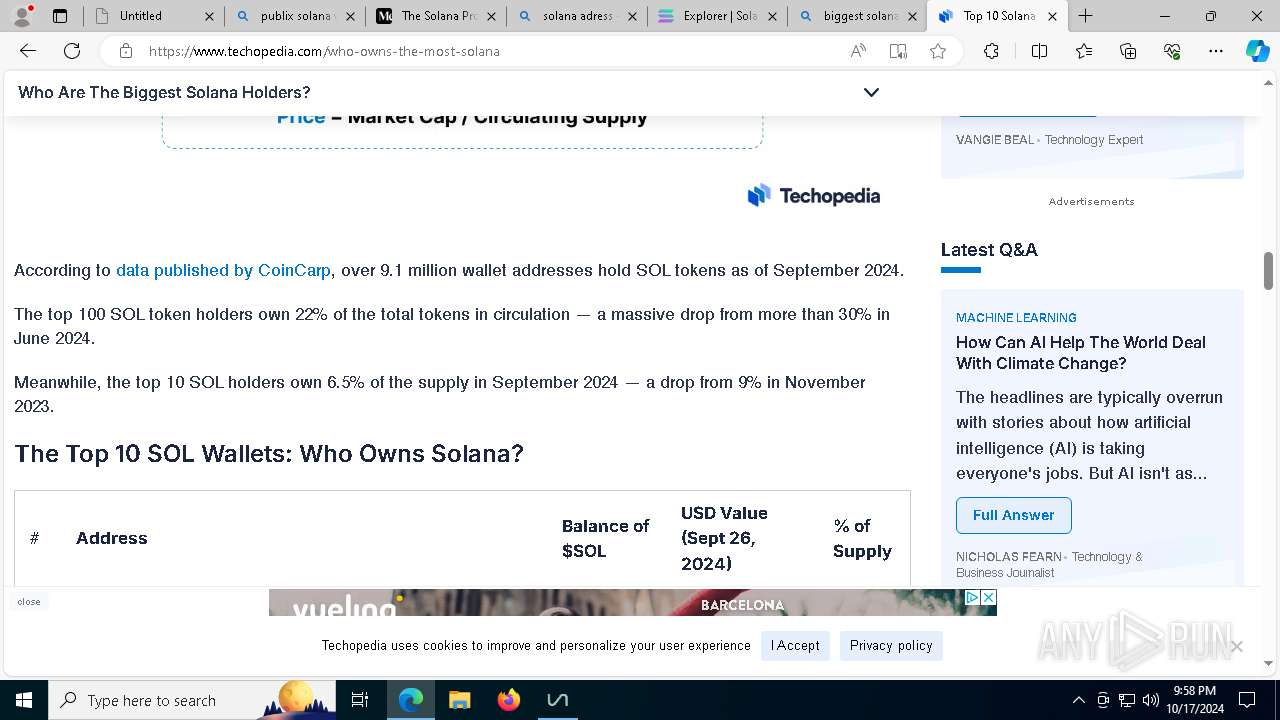
Task: Refresh the current page
Action: pyautogui.click(x=72, y=51)
